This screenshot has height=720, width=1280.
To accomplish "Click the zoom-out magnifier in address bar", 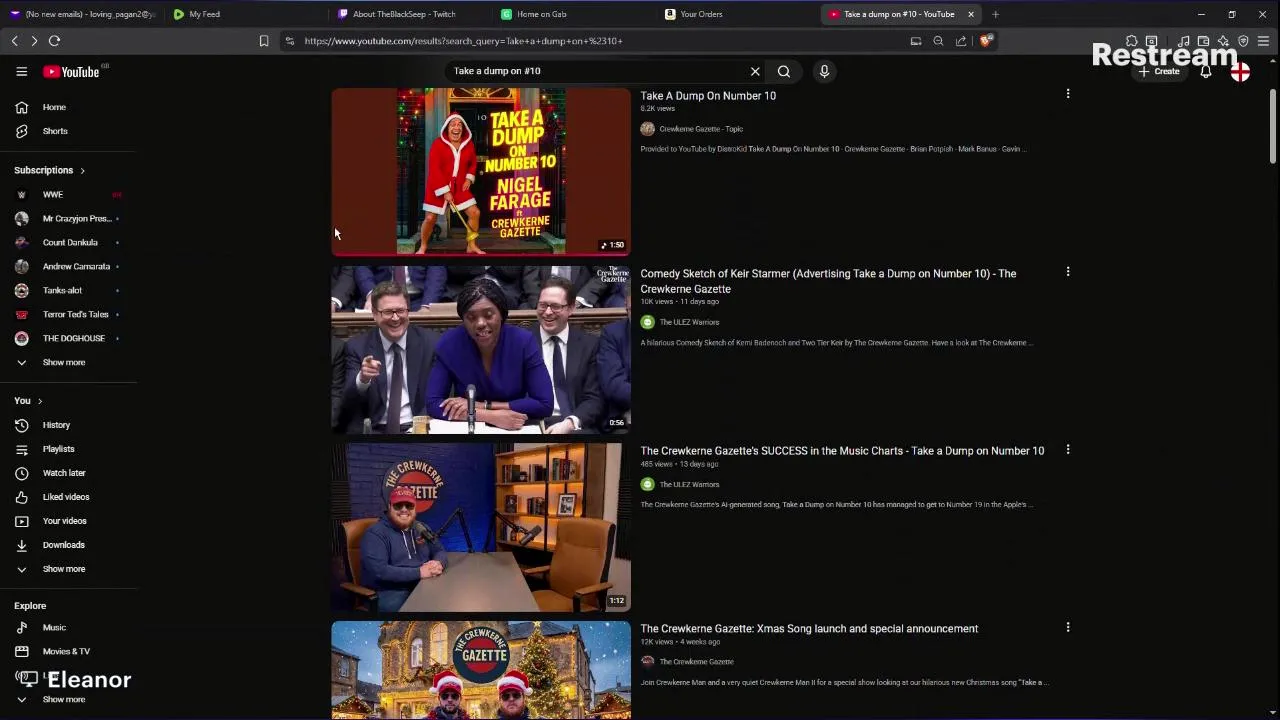I will pyautogui.click(x=938, y=41).
